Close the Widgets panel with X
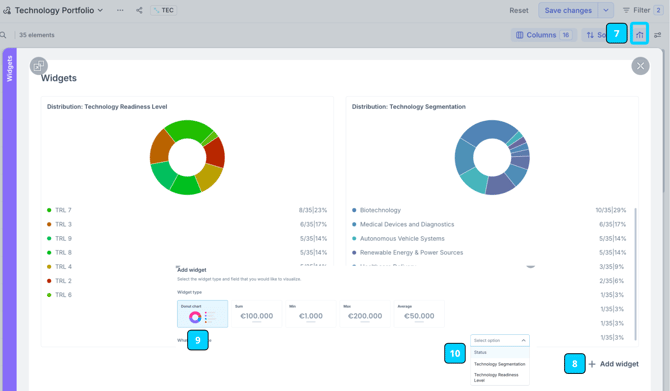Viewport: 670px width, 391px height. (x=640, y=66)
